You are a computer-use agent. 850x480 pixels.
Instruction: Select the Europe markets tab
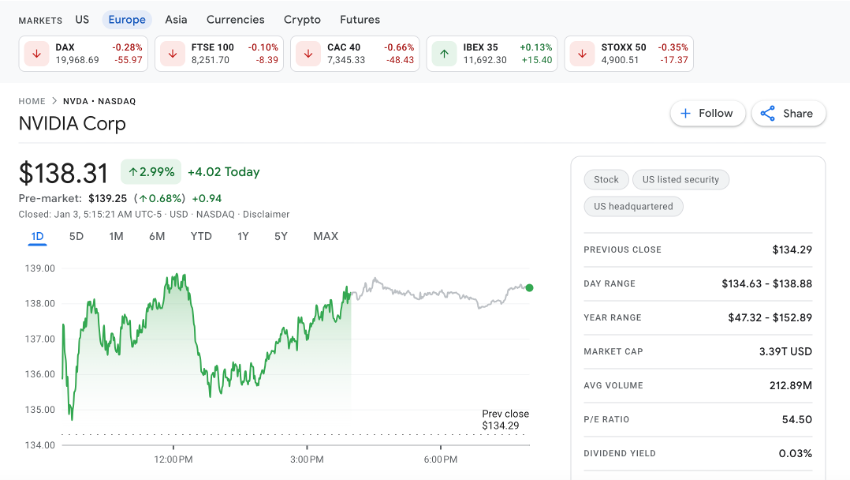(127, 20)
